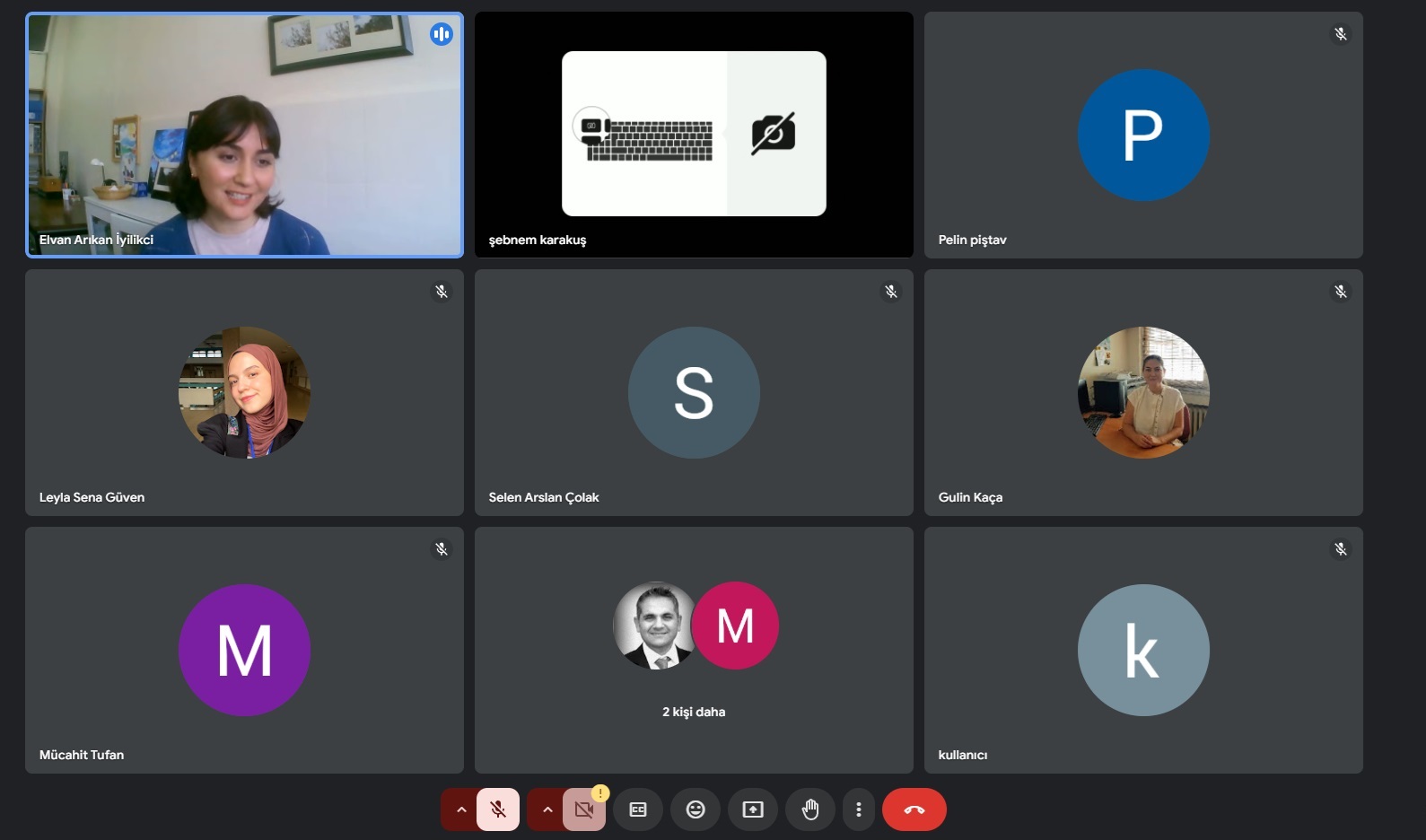Toggle closed captions button

point(638,809)
